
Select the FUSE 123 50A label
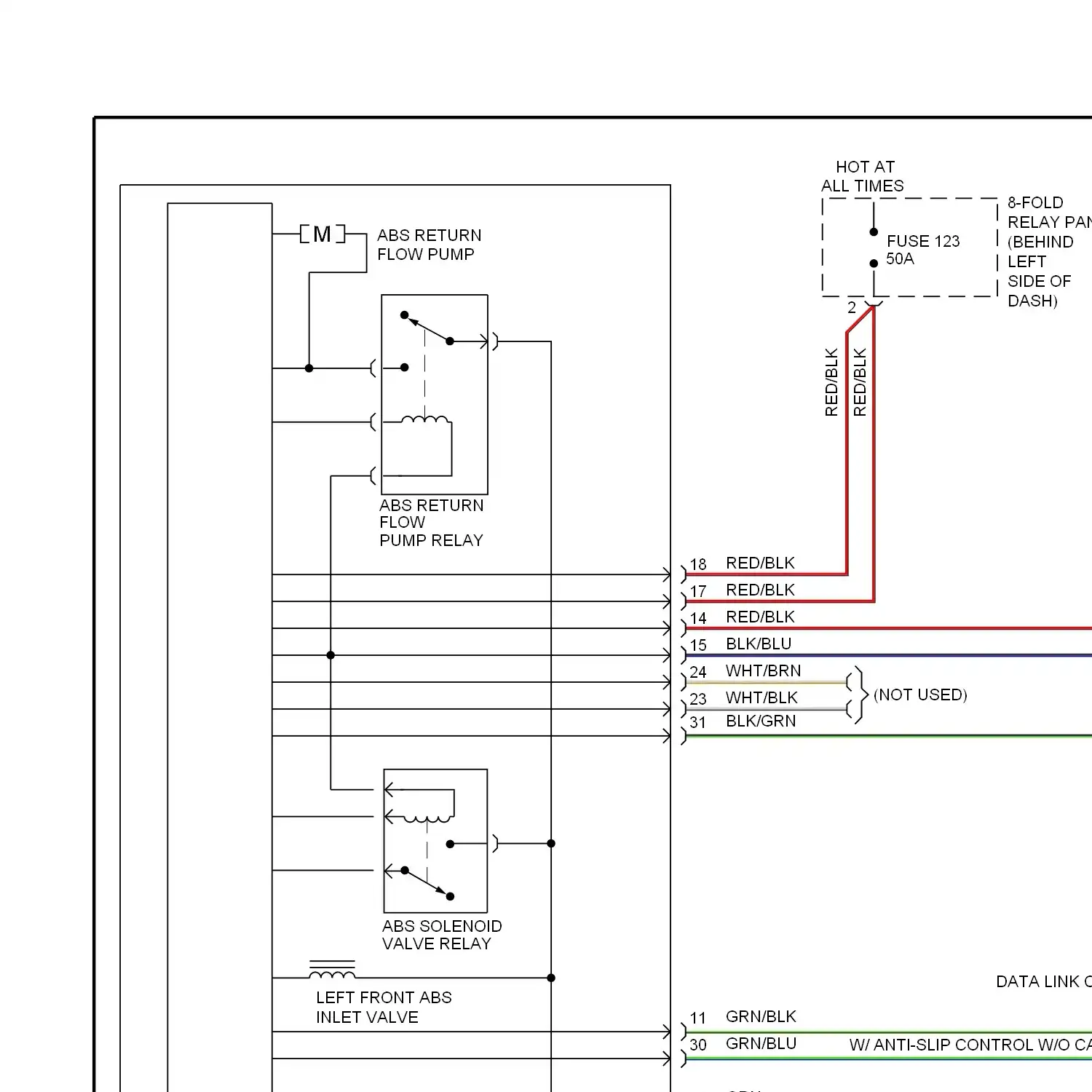coord(923,250)
